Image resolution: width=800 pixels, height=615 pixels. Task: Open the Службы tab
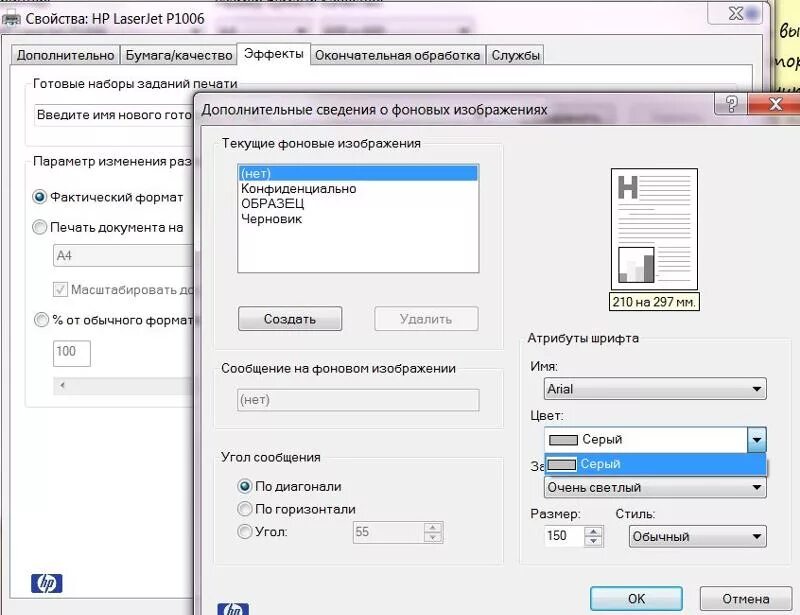(515, 55)
